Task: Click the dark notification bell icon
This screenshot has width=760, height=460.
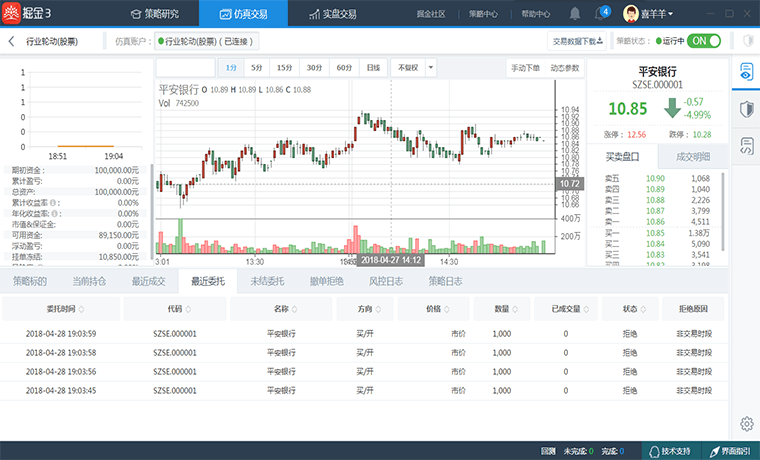Action: [x=575, y=14]
